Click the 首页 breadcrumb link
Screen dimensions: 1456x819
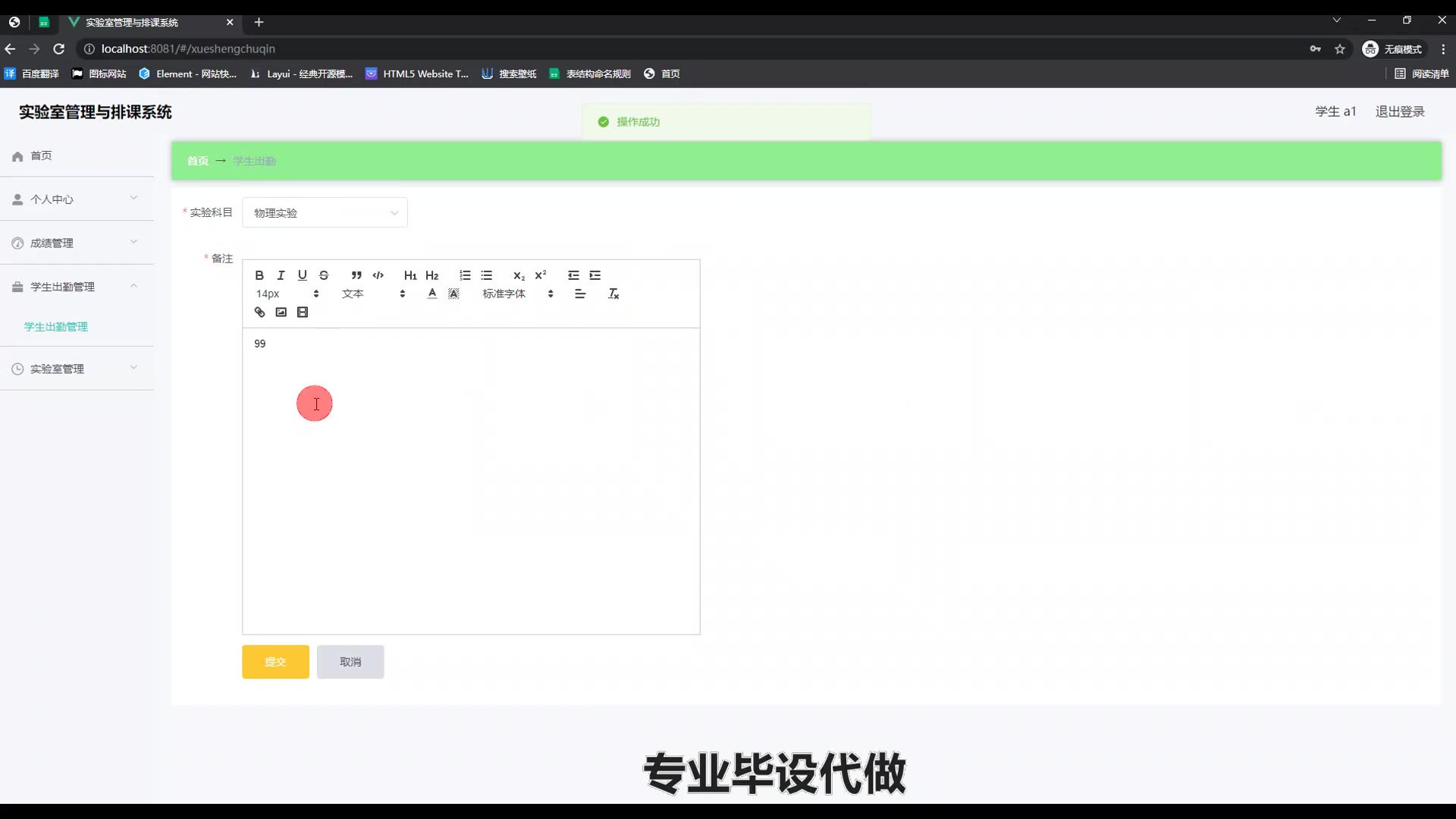(x=198, y=161)
